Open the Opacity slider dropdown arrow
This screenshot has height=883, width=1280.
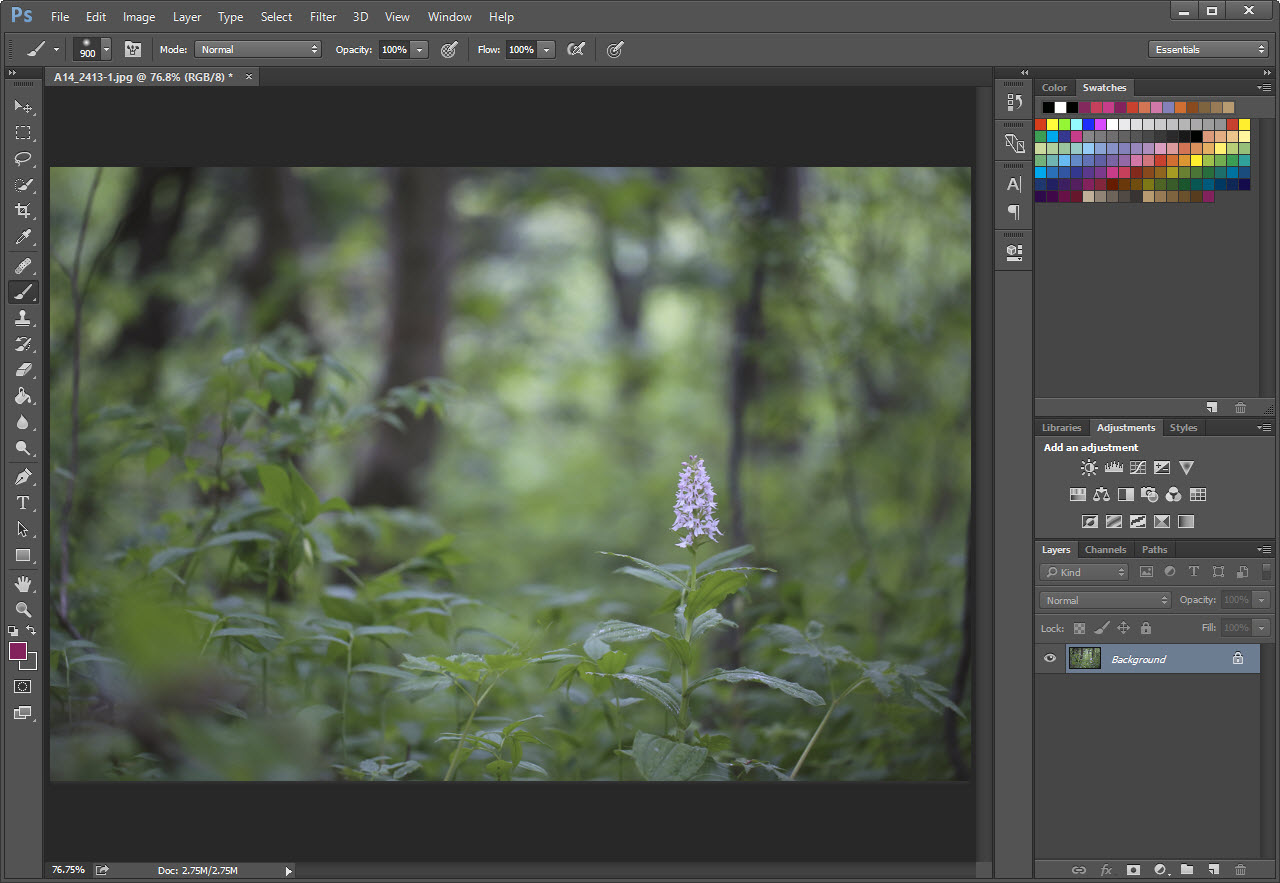click(x=419, y=49)
